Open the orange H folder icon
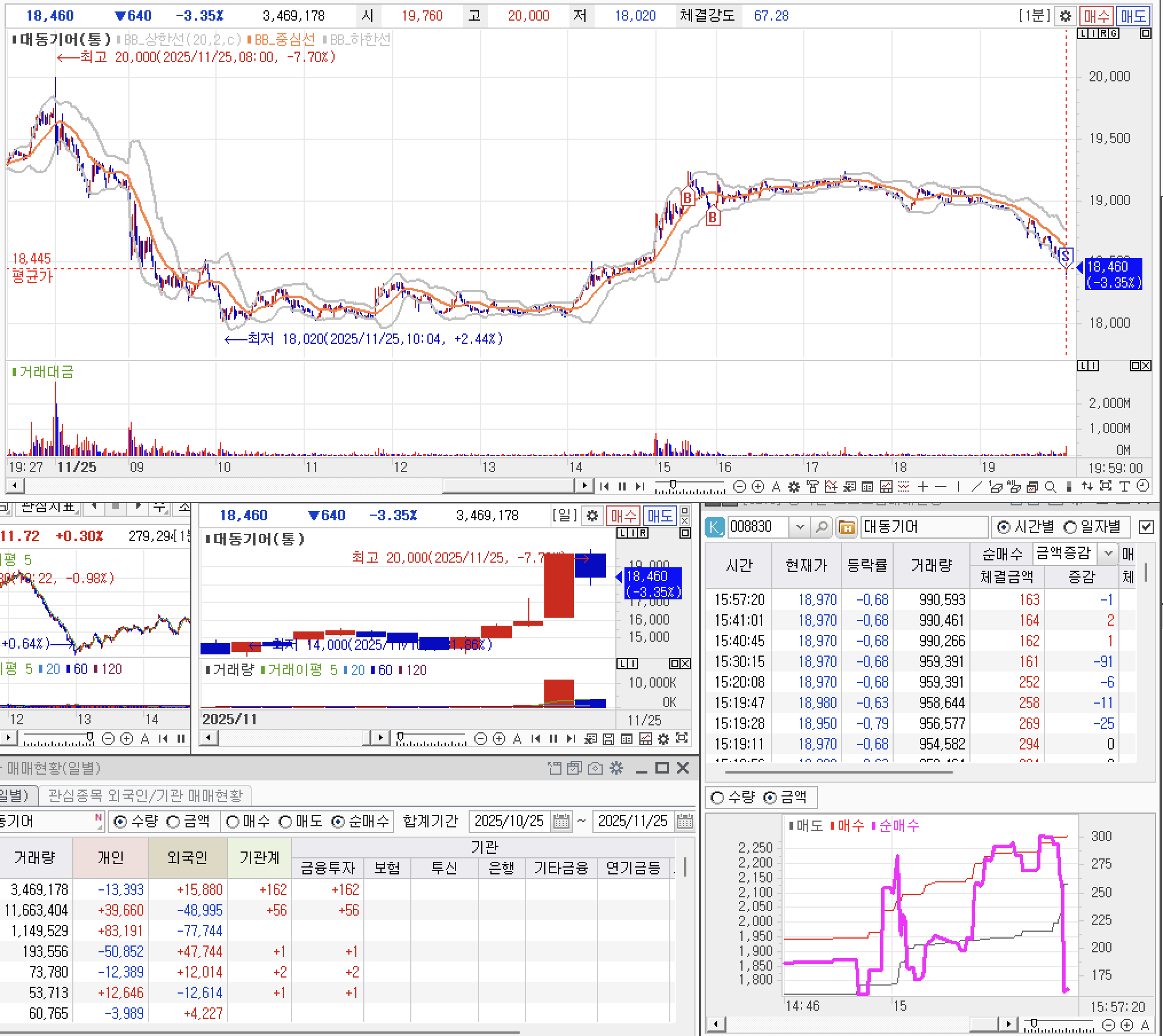Screen dimensions: 1163x1036 click(x=846, y=527)
